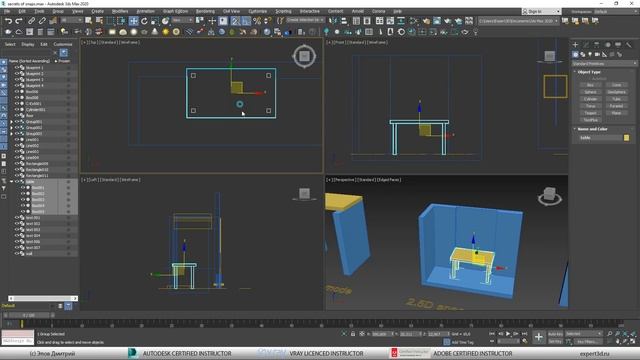Toggle the Angle Snap icon
Screen dimensions: 640x360
coord(246,21)
